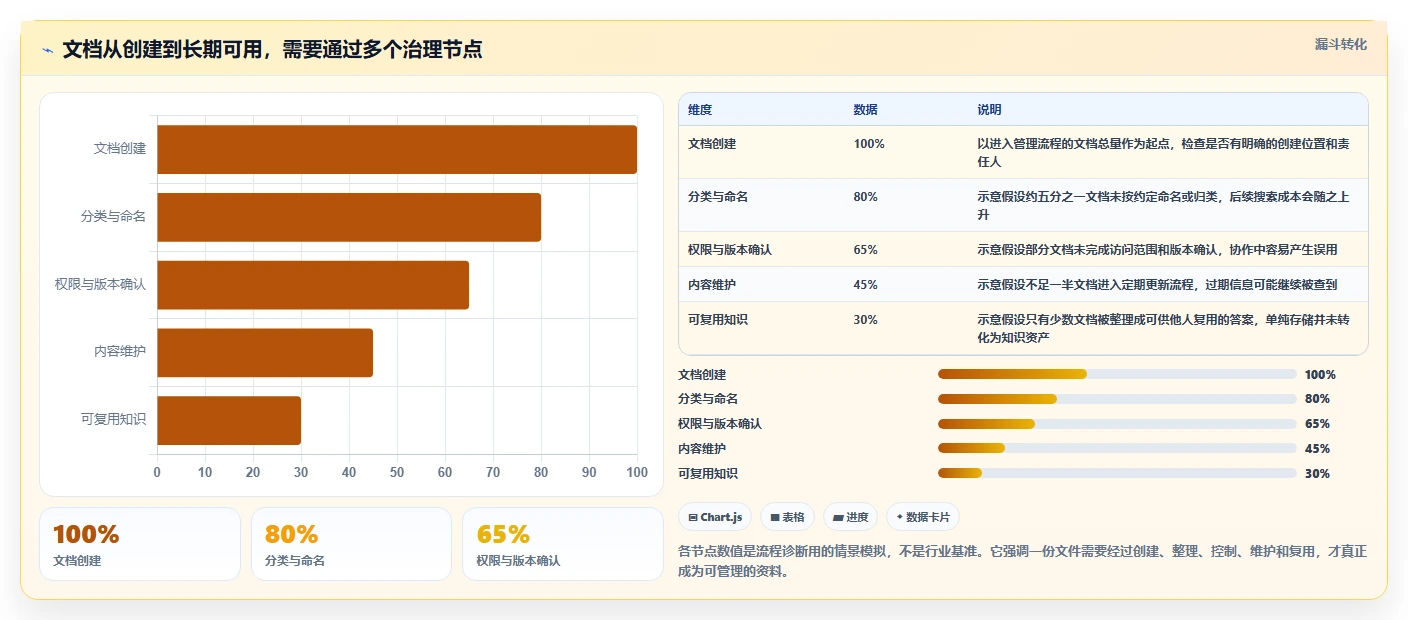Open the 100% 文档创建 stat card
Viewport: 1408px width, 620px height.
pos(140,544)
